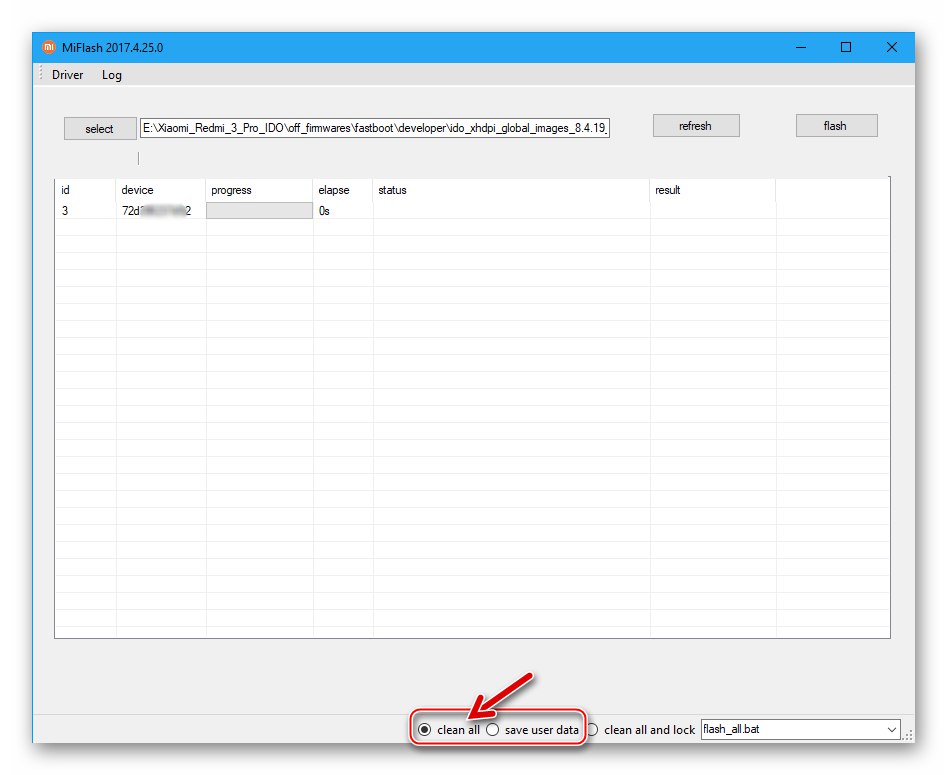
Task: Click the refresh button
Action: [x=696, y=126]
